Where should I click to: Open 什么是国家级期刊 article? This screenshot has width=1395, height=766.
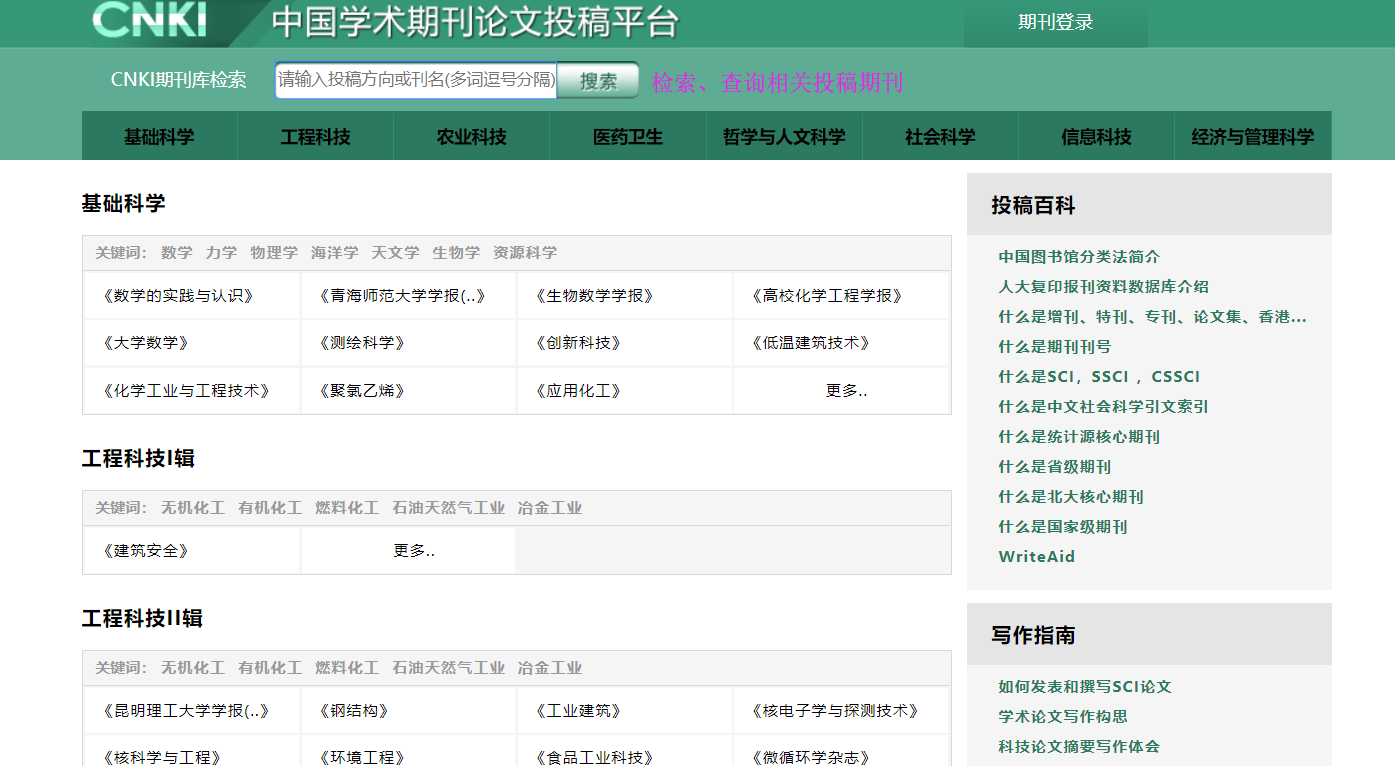1062,527
